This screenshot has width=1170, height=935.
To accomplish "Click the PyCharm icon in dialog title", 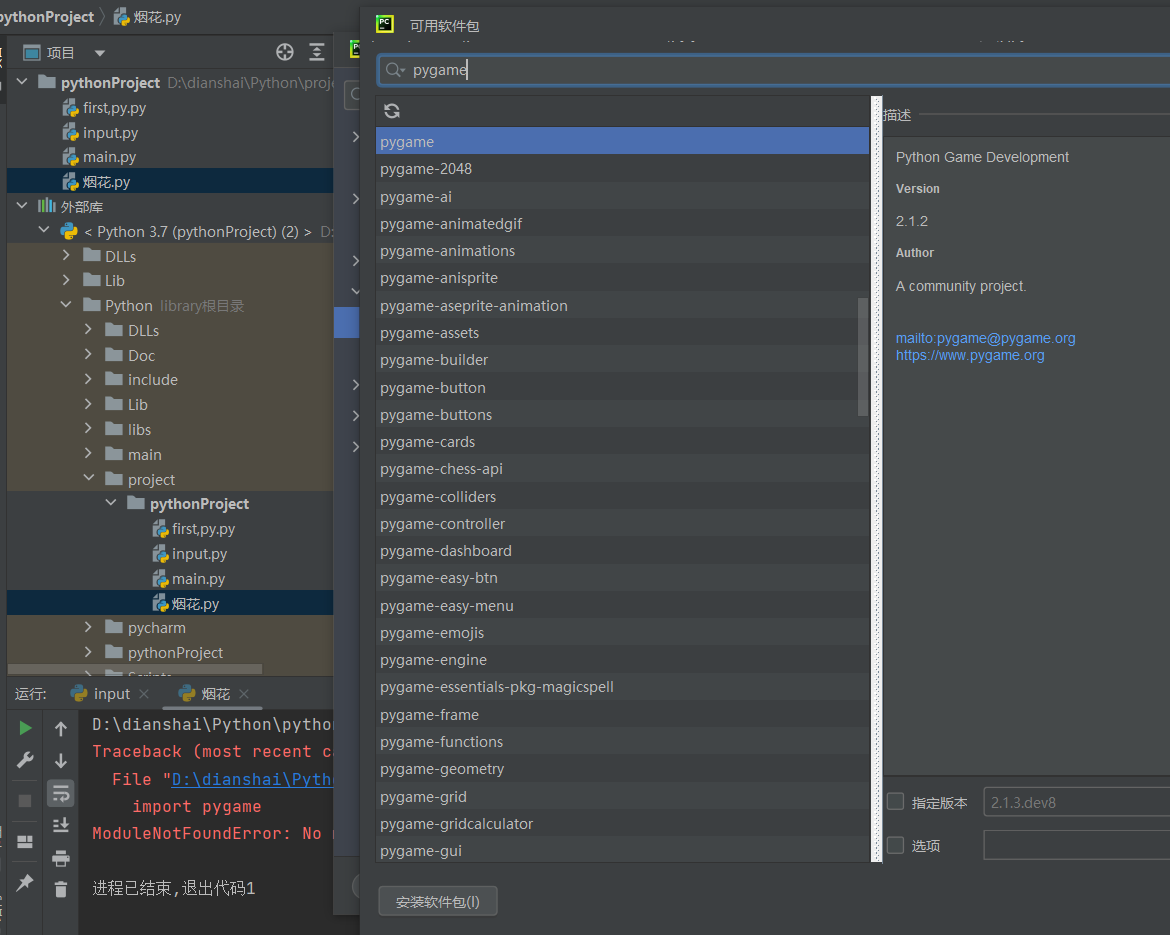I will (x=385, y=25).
